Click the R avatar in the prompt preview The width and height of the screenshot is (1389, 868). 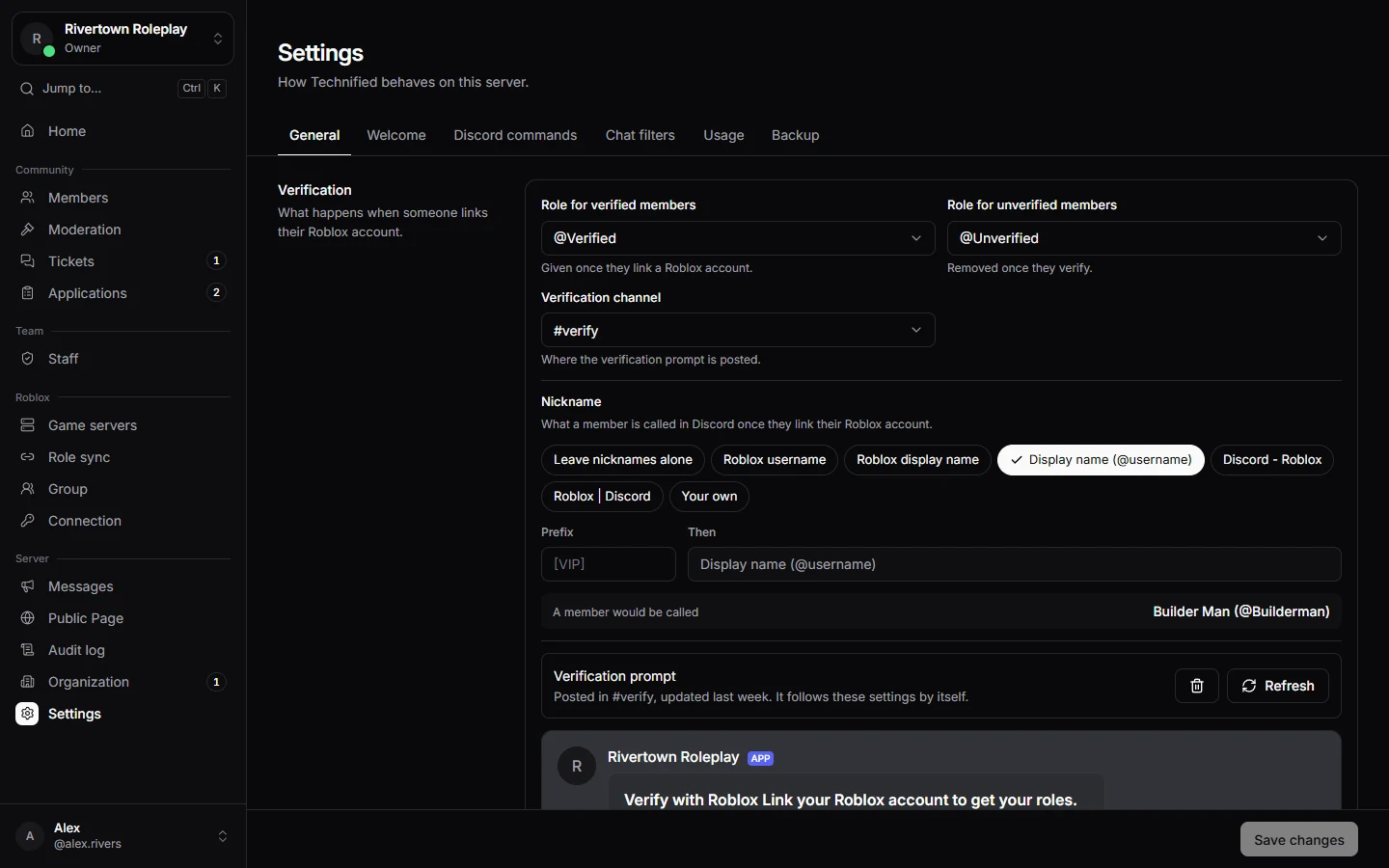point(577,766)
